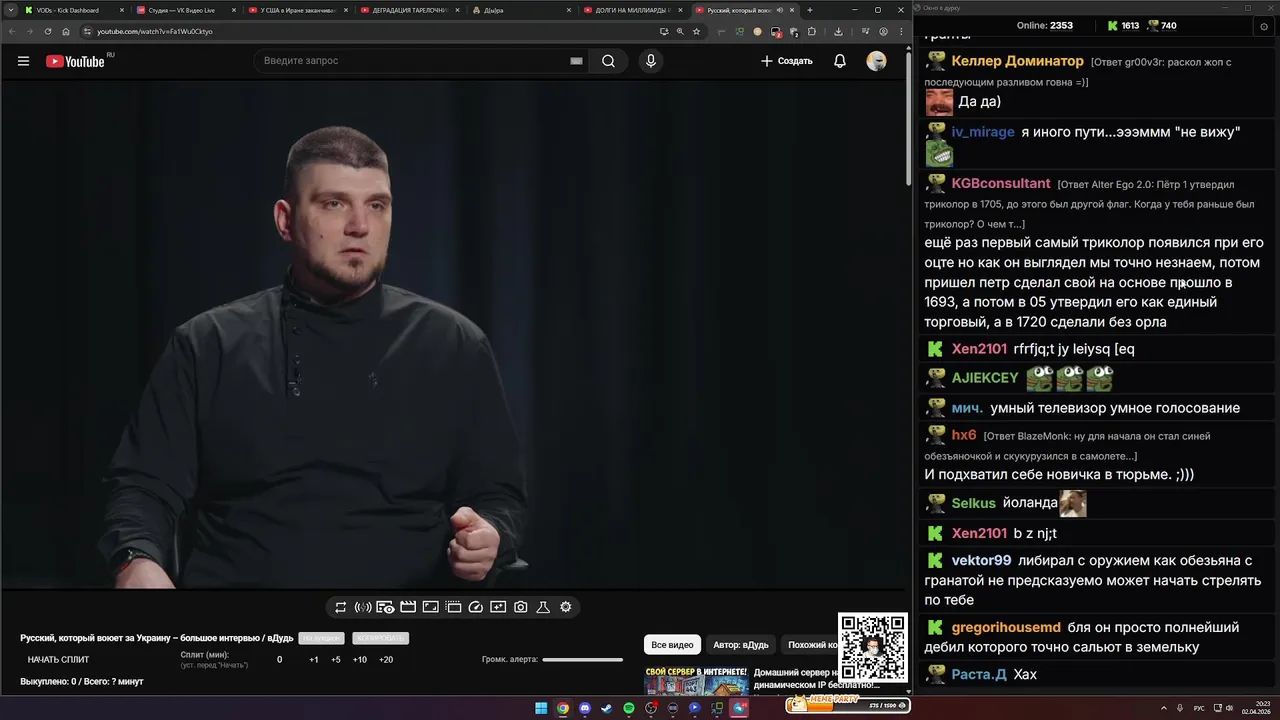Take a screenshot with the camera icon

click(521, 607)
